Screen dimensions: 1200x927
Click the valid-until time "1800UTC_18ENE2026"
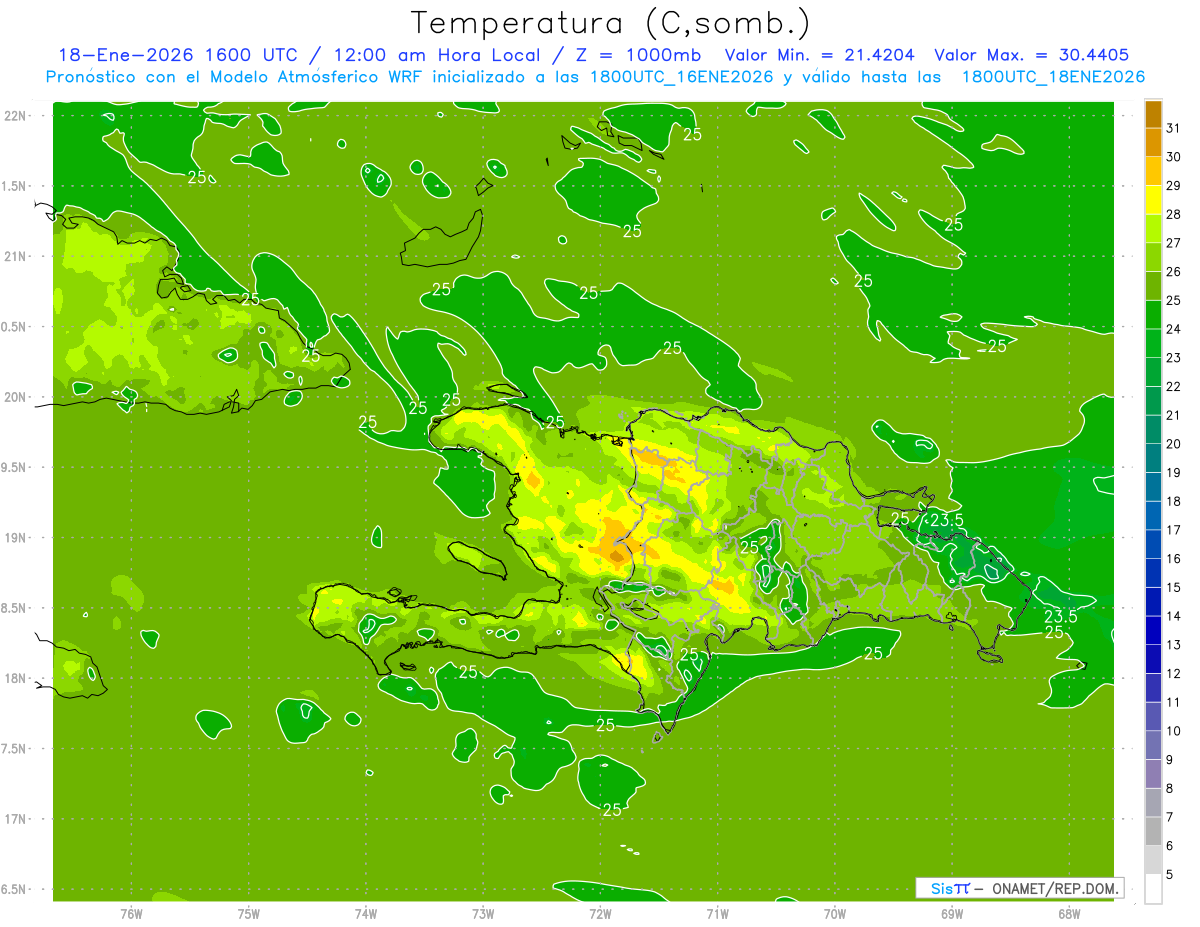(x=1053, y=77)
